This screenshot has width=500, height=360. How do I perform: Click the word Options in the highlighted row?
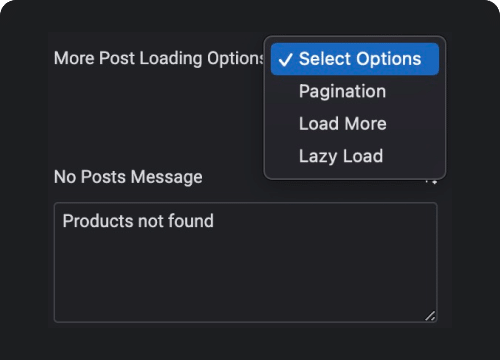click(388, 59)
